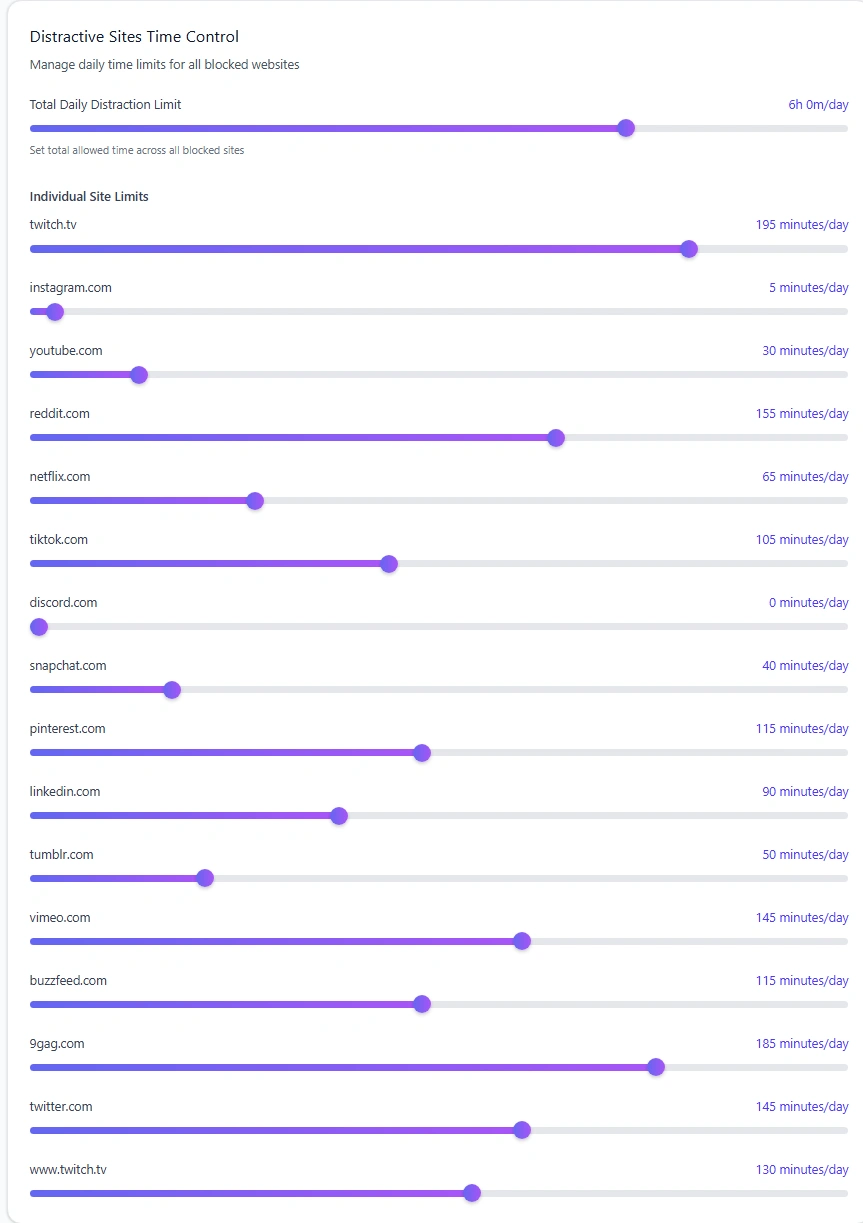The height and width of the screenshot is (1223, 863).
Task: Click the www.twitch.tv slider handle
Action: point(472,1194)
